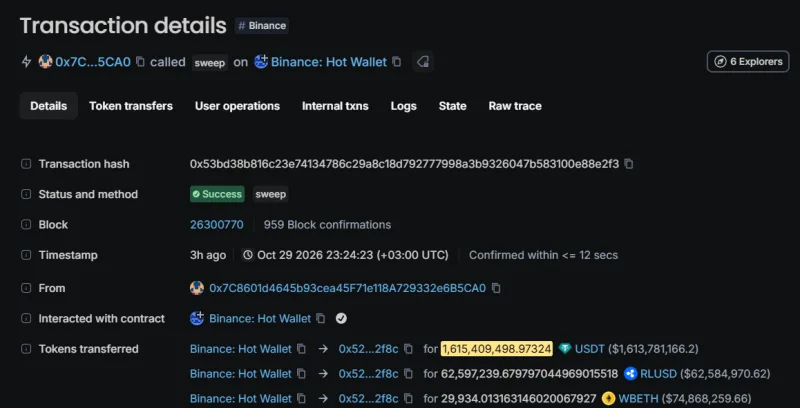This screenshot has width=800, height=408.
Task: Open 0x52...2f8c recipient in WBETH row
Action: click(368, 398)
